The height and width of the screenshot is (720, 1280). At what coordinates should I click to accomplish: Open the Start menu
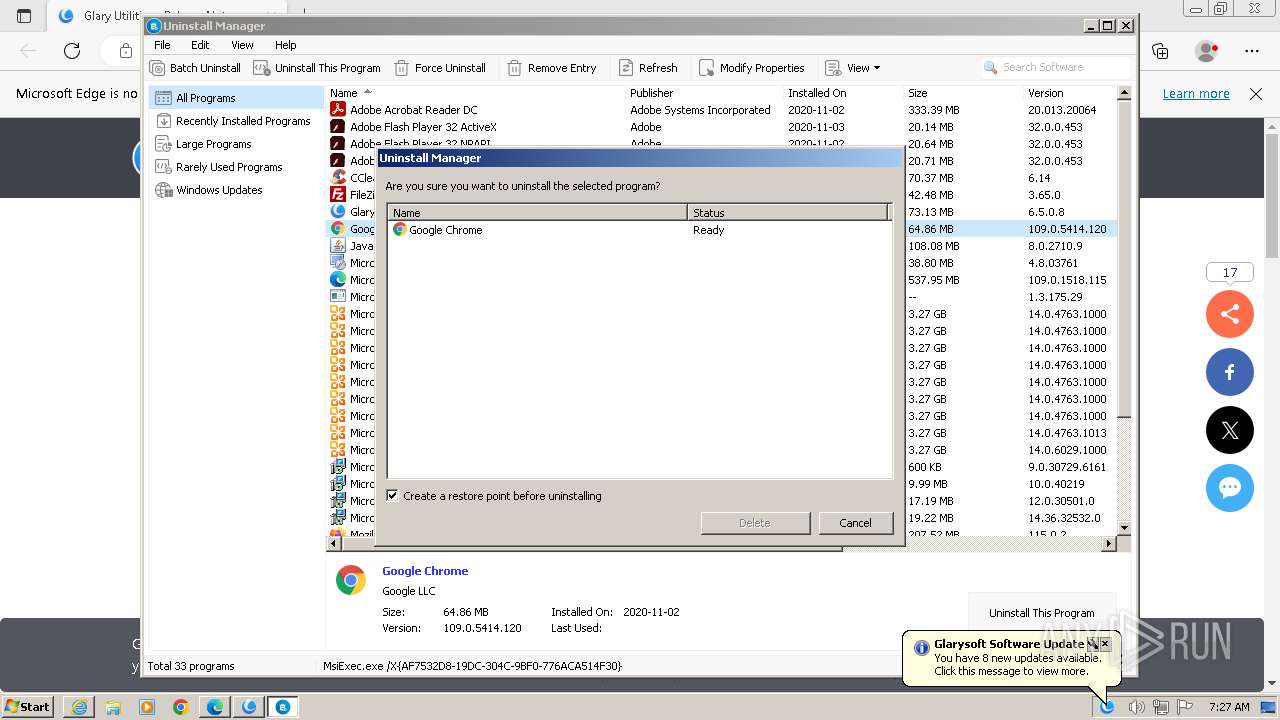click(x=27, y=706)
